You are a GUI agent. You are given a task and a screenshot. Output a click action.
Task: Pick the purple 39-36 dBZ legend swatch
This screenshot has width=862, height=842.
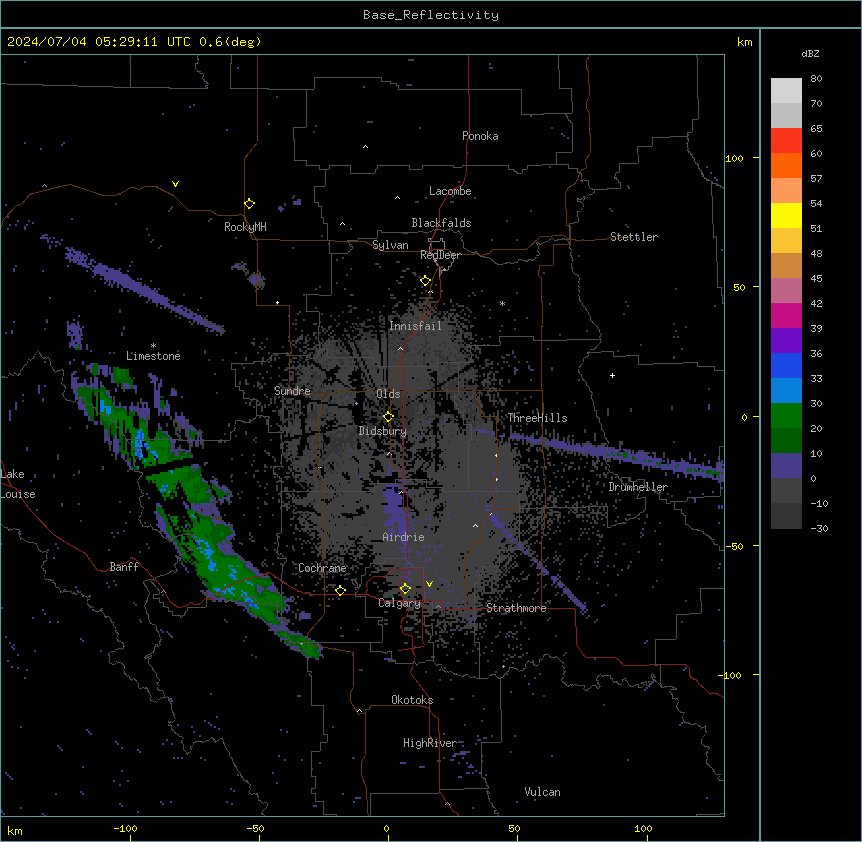tap(786, 341)
